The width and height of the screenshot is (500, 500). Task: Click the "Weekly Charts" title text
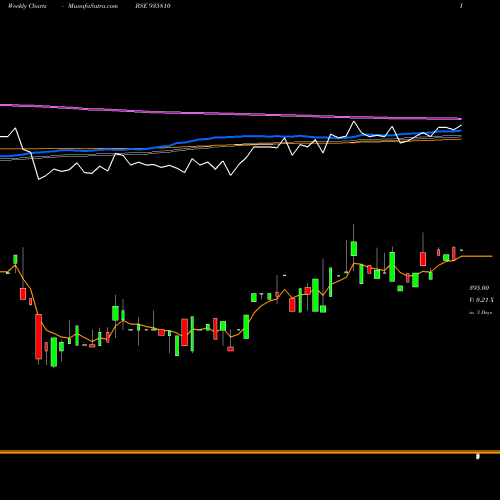tap(27, 6)
